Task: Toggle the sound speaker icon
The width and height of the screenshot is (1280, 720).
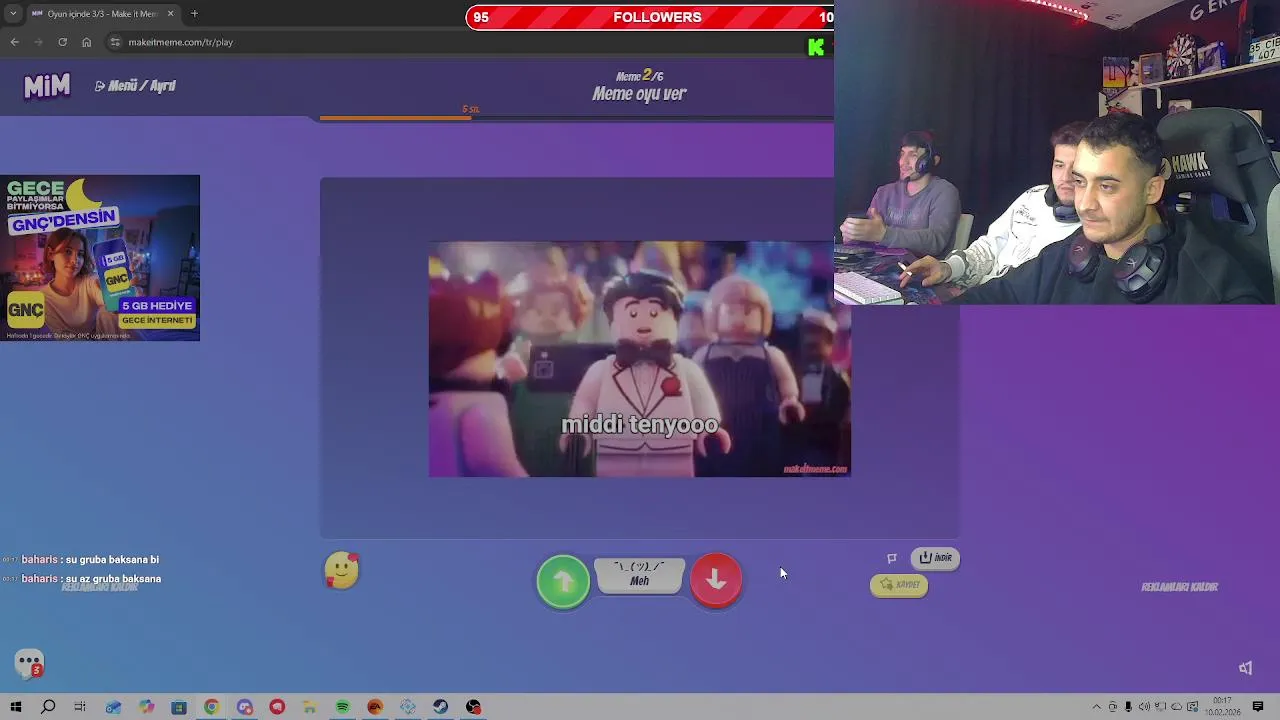Action: pos(1246,668)
